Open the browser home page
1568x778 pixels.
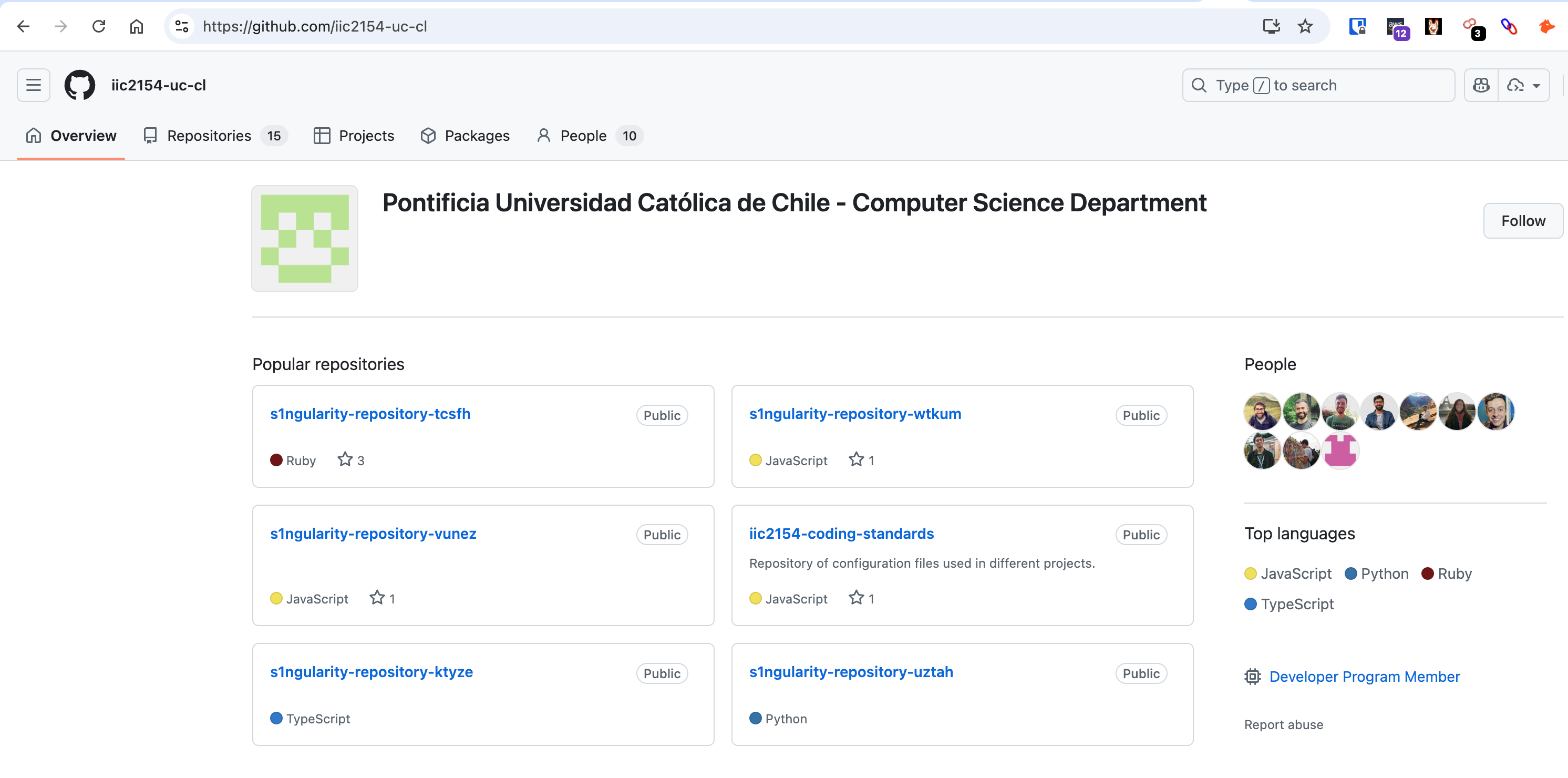pos(136,26)
